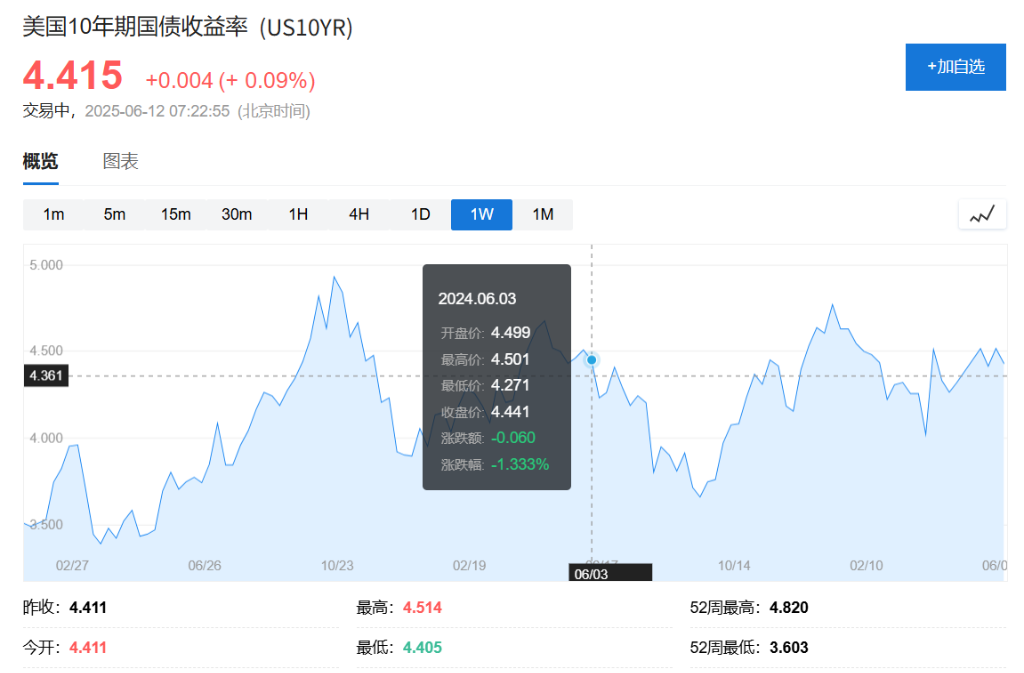Screen dimensions: 1024x673
Task: Select the highlighted data point on the chart
Action: [x=591, y=359]
